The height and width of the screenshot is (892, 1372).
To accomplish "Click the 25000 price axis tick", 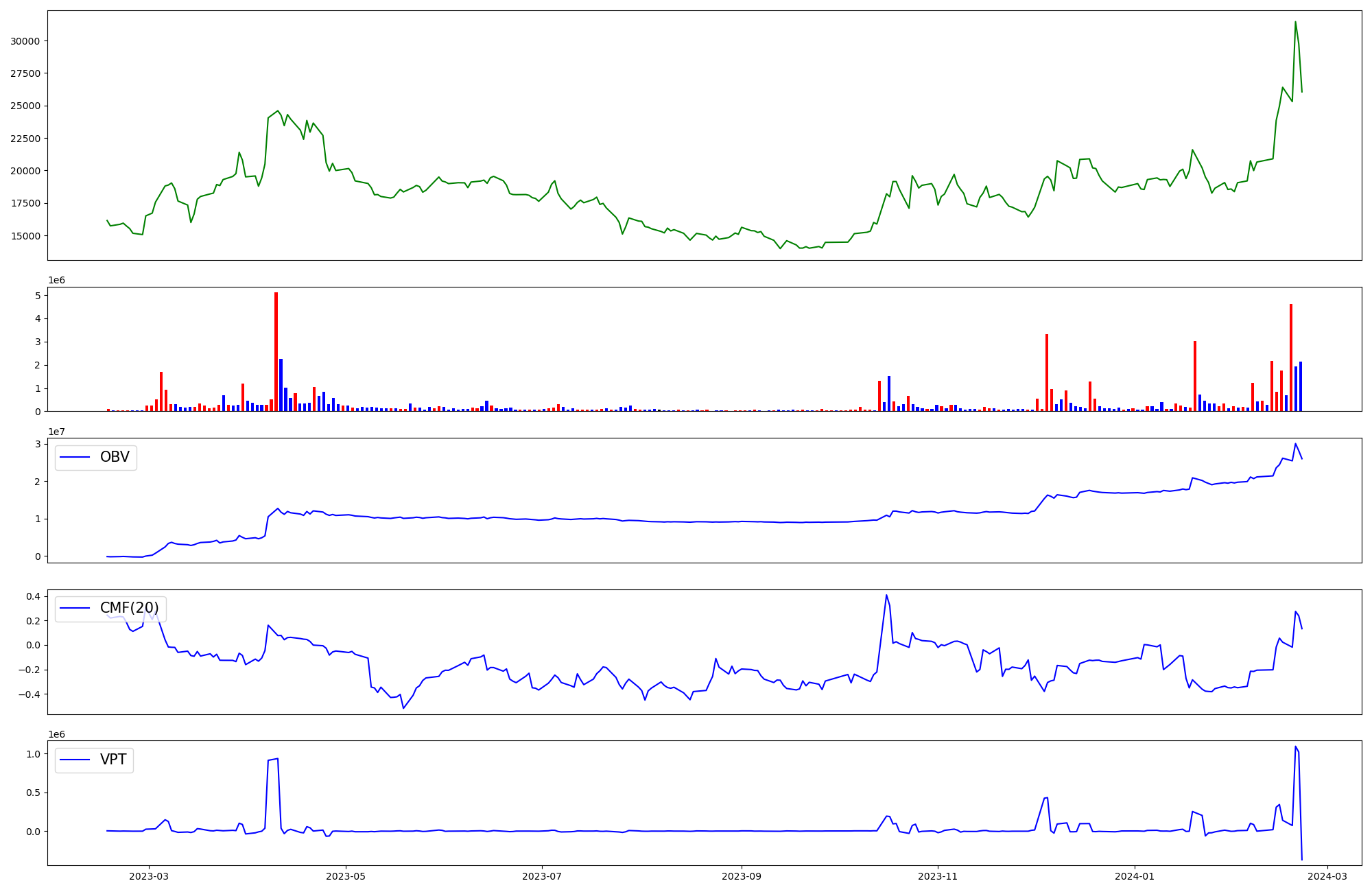I will pos(25,106).
